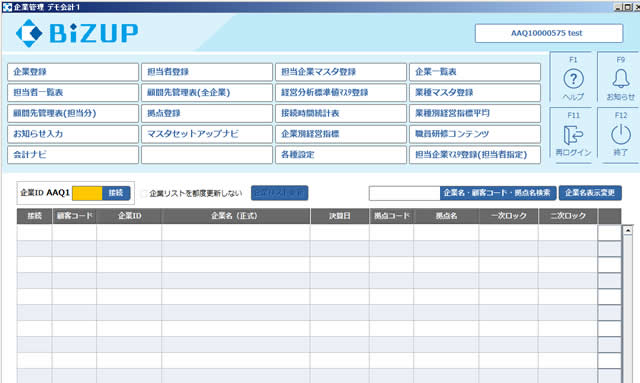Open 各種設定 menu button
This screenshot has height=383, width=640.
pyautogui.click(x=341, y=155)
